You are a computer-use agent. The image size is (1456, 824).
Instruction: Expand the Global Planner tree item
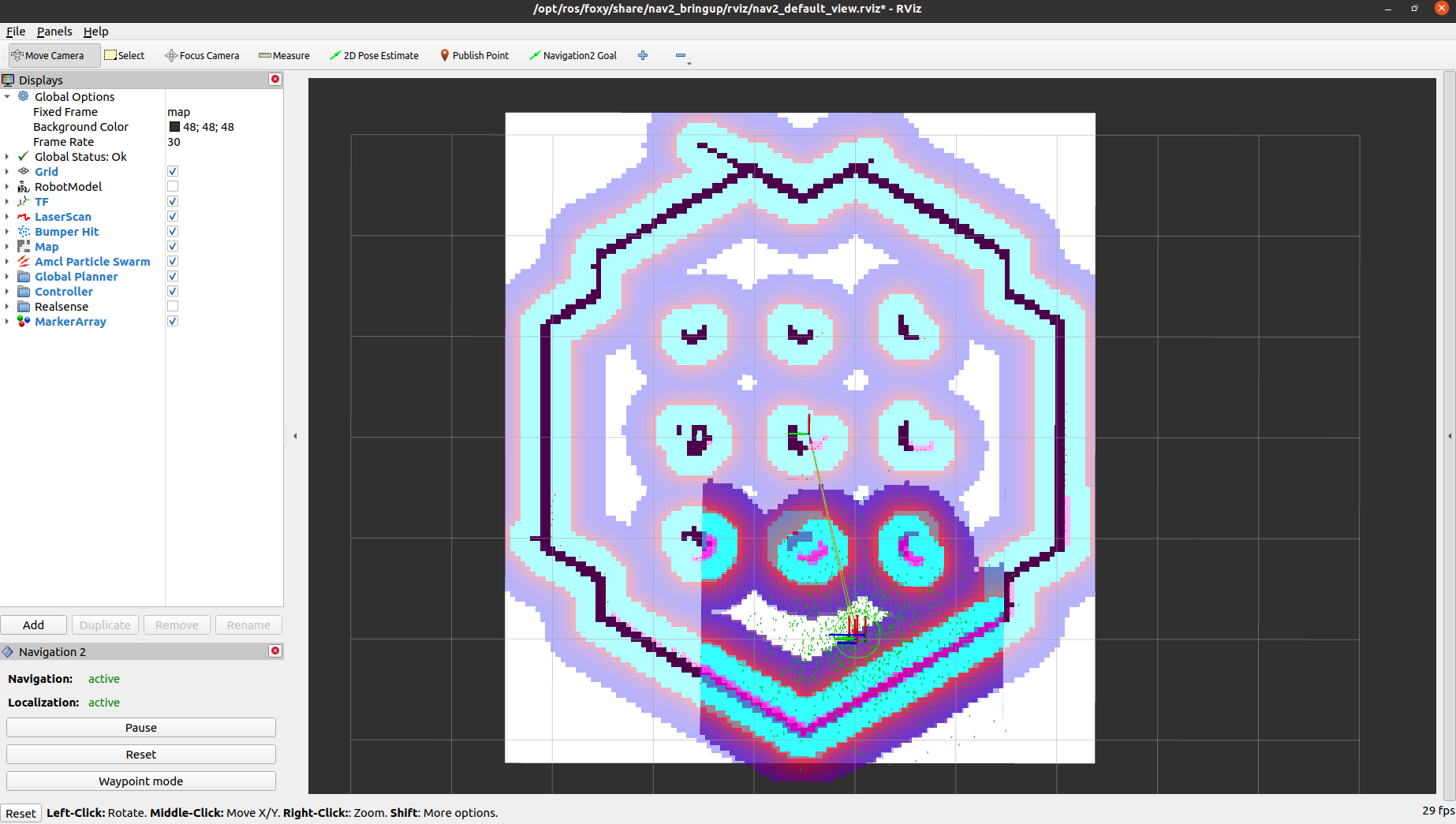7,277
